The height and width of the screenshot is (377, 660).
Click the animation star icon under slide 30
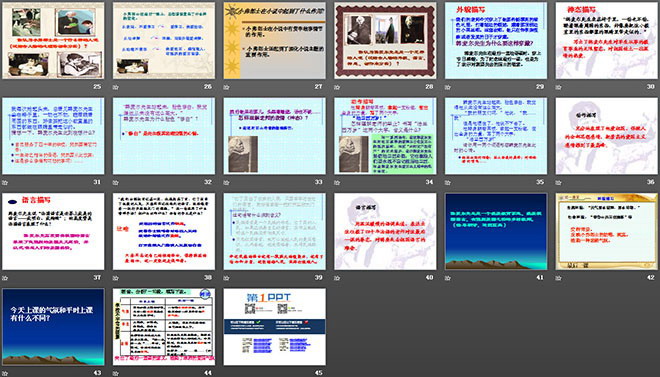(x=559, y=87)
